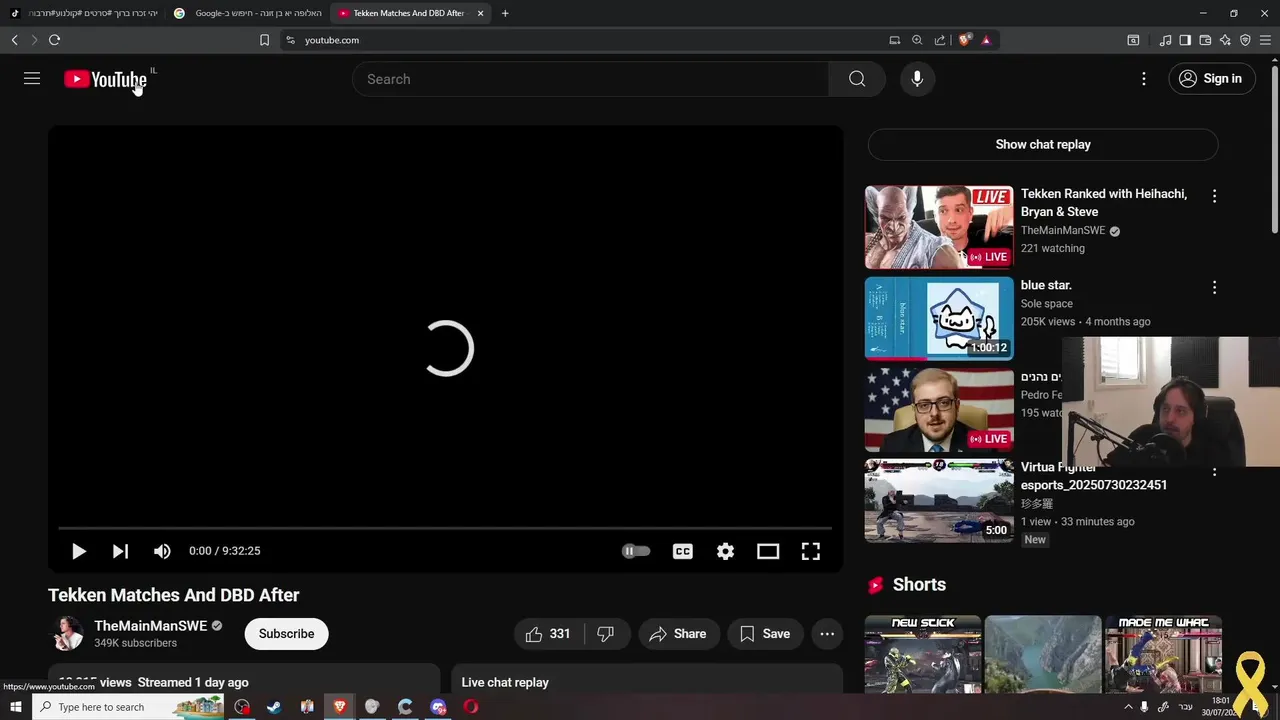Share the video
Screen dimensions: 1280x720
pos(678,634)
